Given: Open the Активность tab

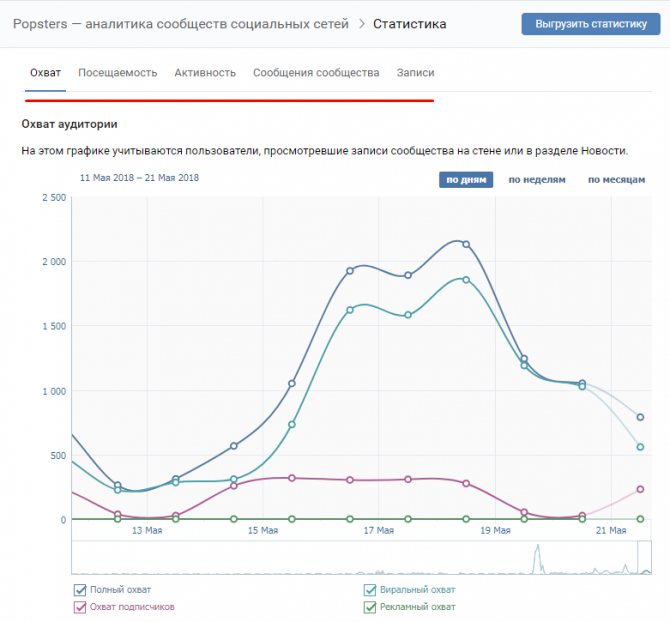Looking at the screenshot, I should [205, 73].
